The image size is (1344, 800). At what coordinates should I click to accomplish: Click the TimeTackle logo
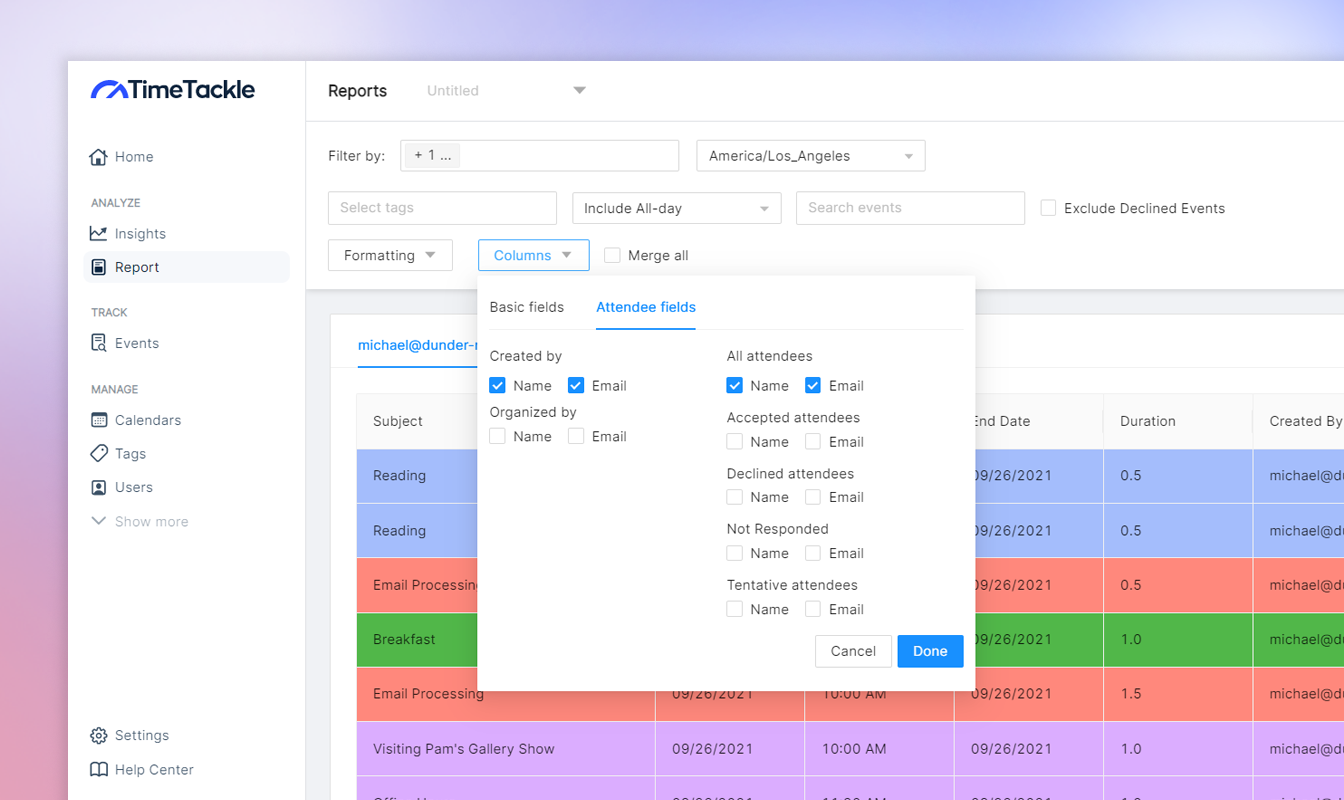point(173,90)
